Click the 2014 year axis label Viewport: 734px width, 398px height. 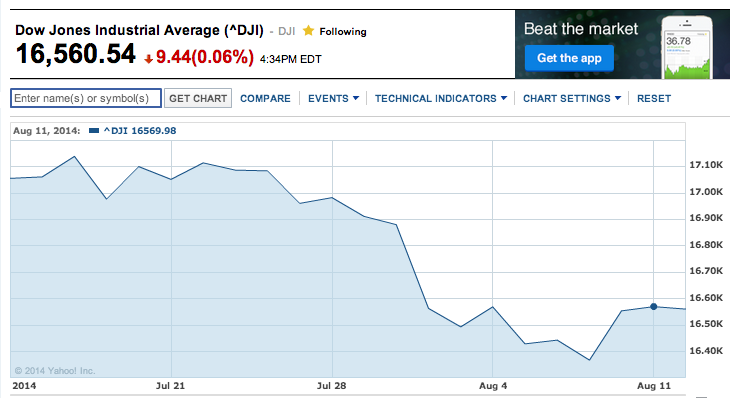(24, 386)
